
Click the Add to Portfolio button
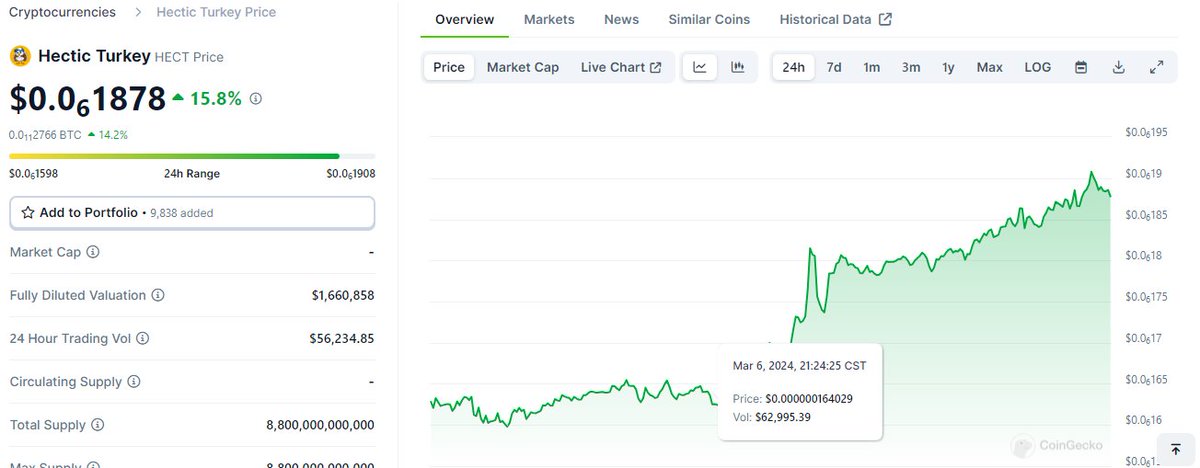pyautogui.click(x=192, y=213)
